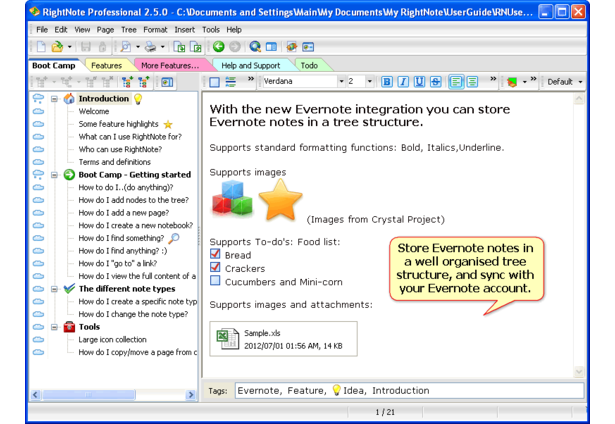Click the colorful sync icon in main toolbar
615x424 pixels.
coord(291,47)
